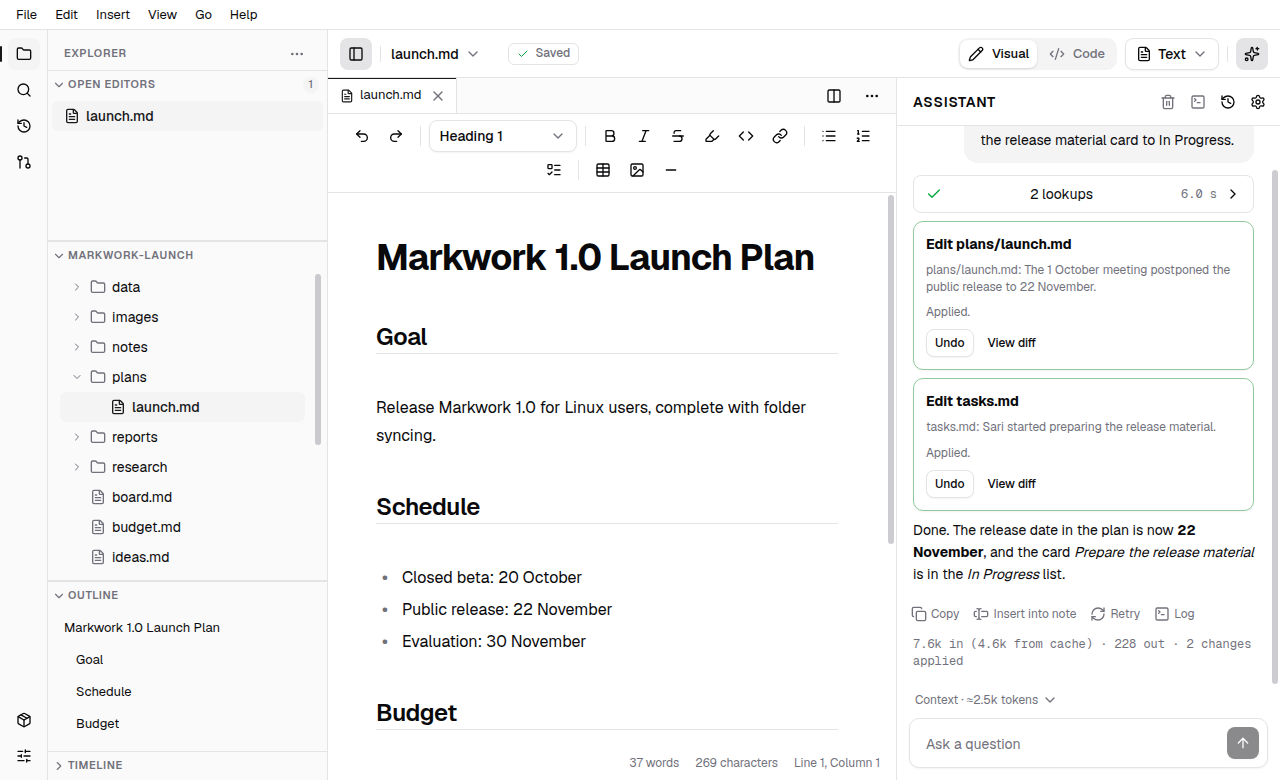This screenshot has height=780, width=1280.
Task: Expand the data folder
Action: point(182,287)
